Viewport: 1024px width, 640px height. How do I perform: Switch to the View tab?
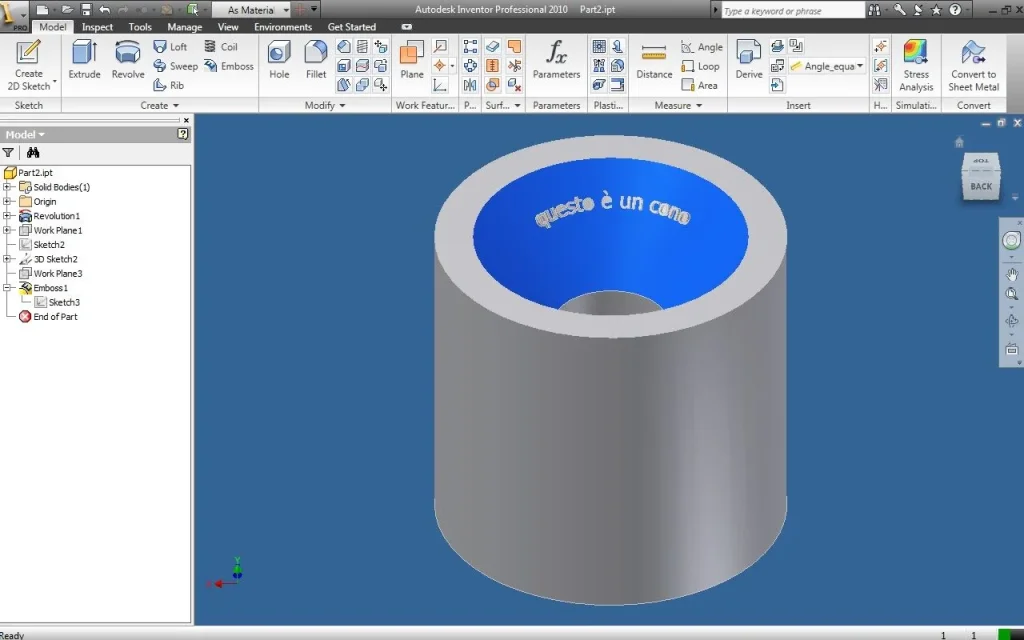click(x=228, y=27)
